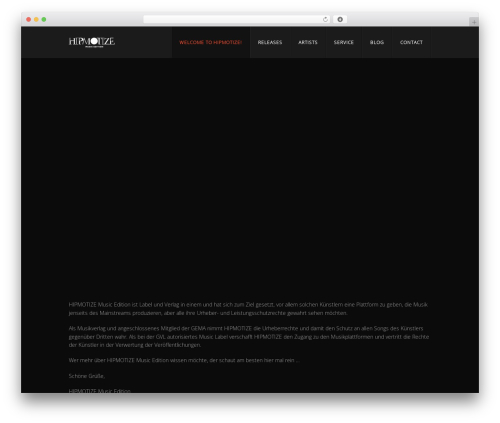Image resolution: width=500 pixels, height=423 pixels.
Task: Visit the Blog section
Action: 377,42
